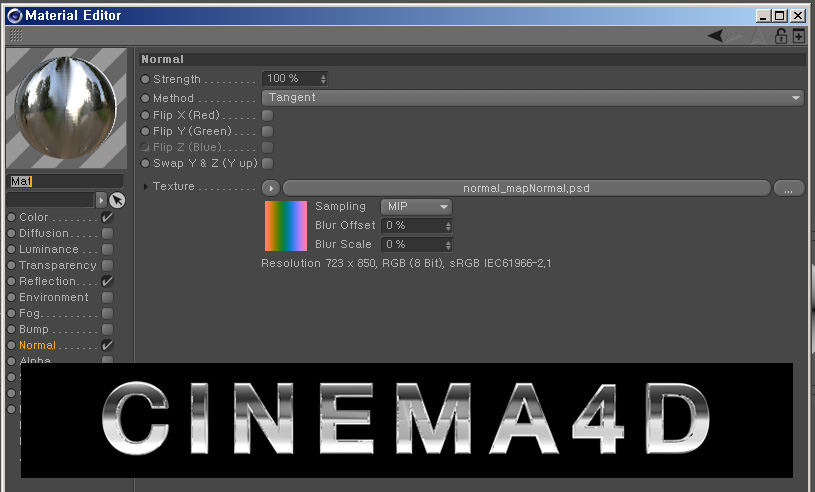815x492 pixels.
Task: Click the Method animation dot
Action: pyautogui.click(x=145, y=98)
